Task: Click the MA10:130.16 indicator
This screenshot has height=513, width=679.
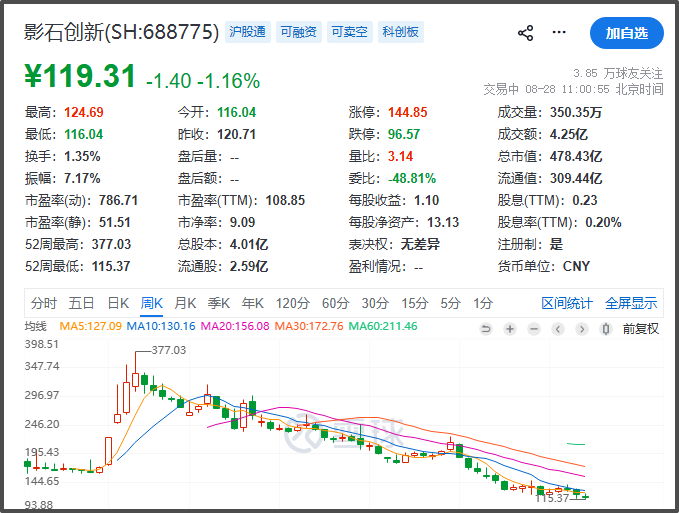Action: point(161,326)
